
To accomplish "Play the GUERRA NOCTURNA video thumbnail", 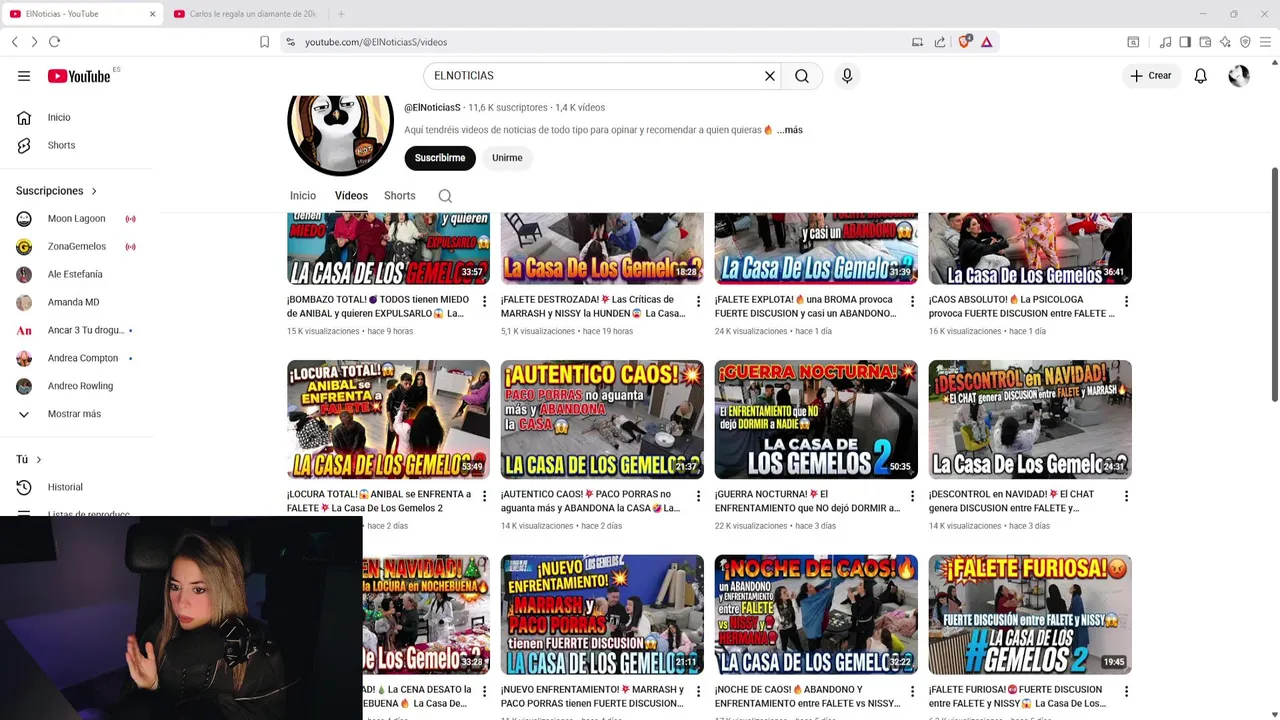I will pyautogui.click(x=816, y=419).
